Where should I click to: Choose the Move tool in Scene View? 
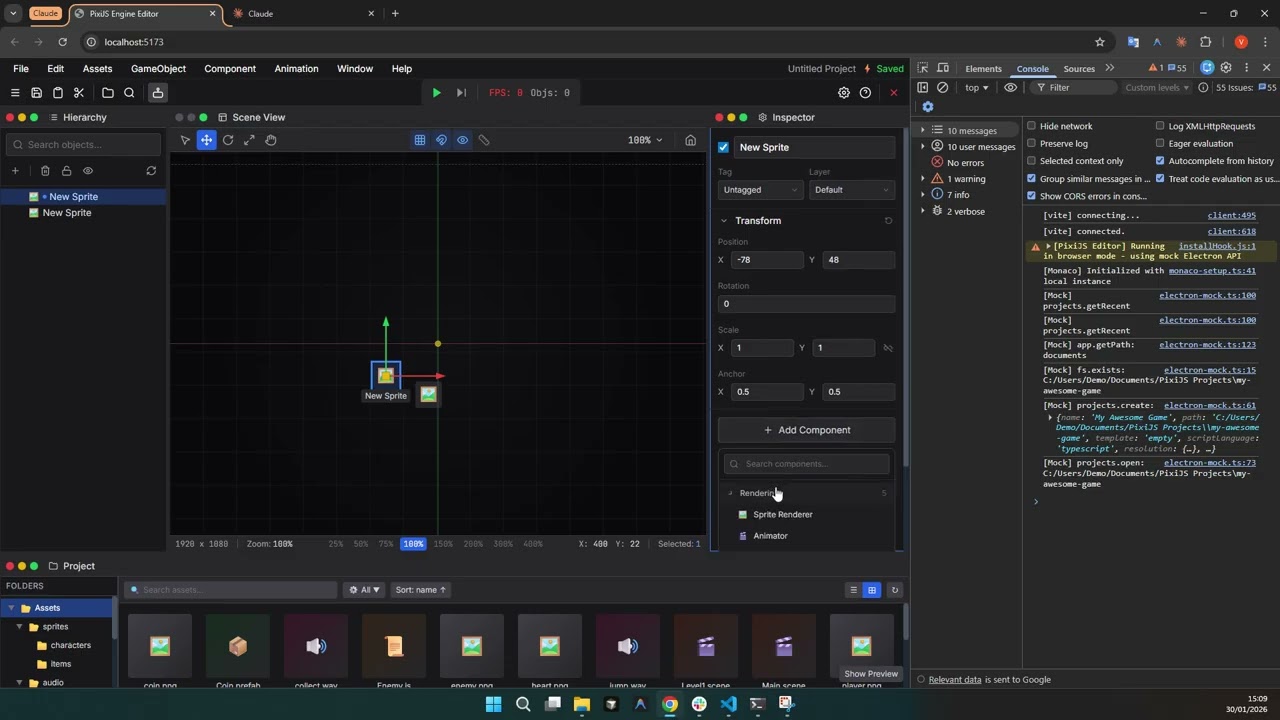pos(206,140)
